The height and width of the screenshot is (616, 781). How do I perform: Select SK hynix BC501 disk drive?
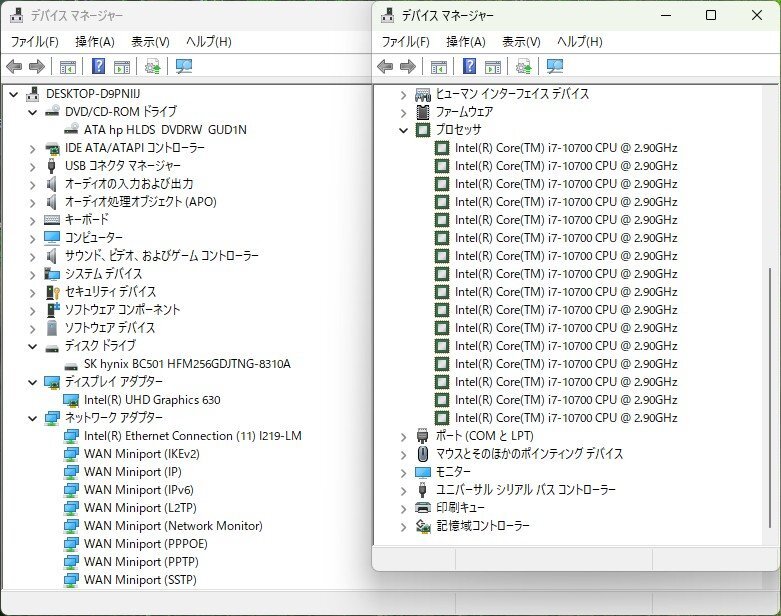(187, 364)
